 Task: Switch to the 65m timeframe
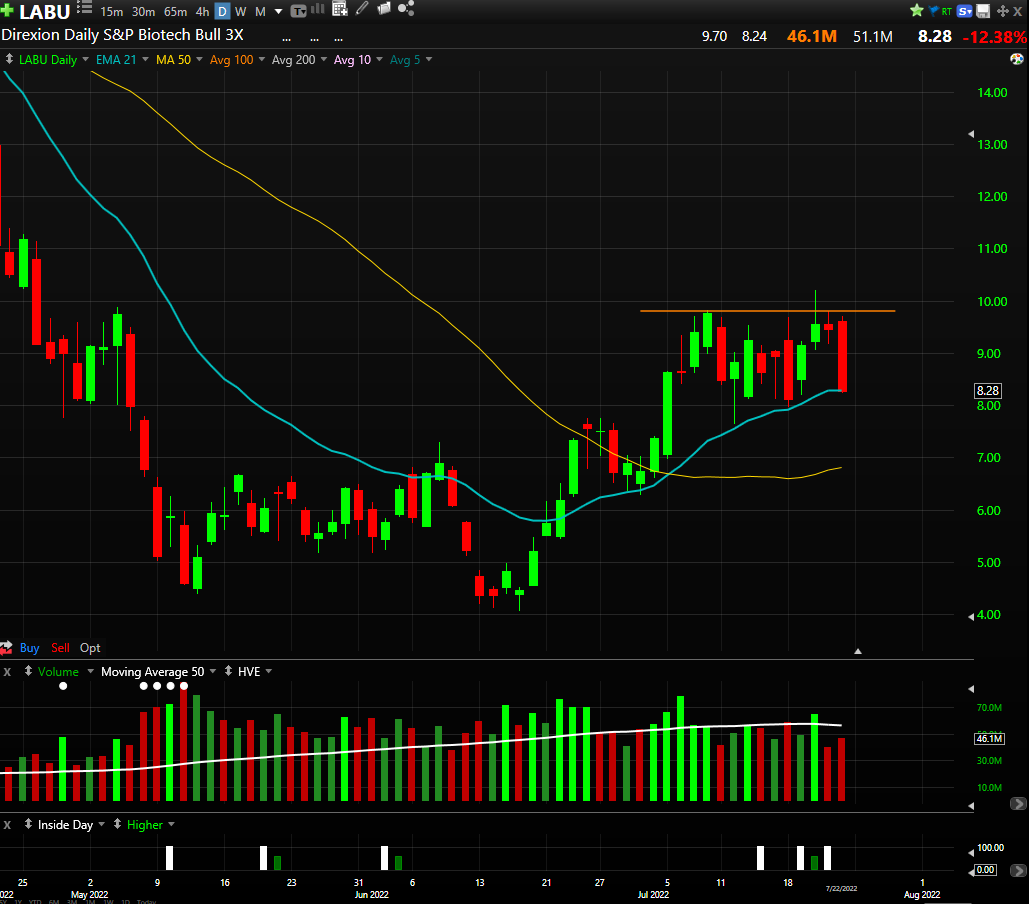pos(175,12)
